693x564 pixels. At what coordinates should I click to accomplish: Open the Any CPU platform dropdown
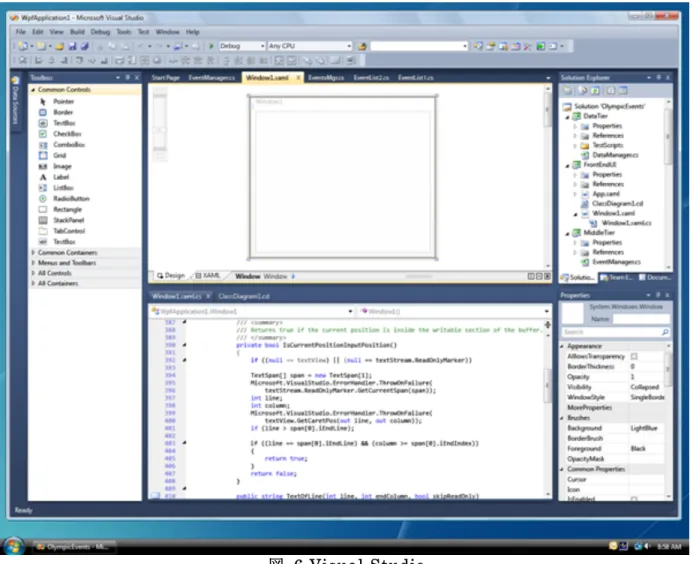pos(349,46)
